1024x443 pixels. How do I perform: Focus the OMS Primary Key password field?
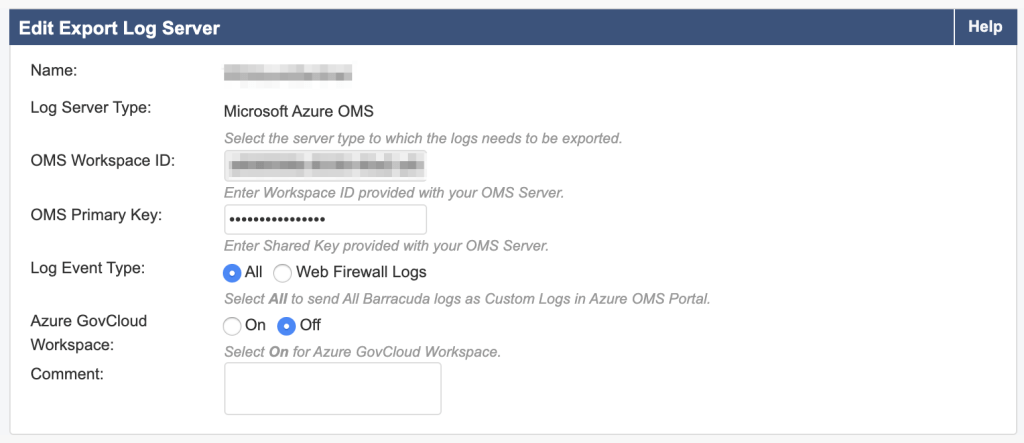tap(325, 219)
